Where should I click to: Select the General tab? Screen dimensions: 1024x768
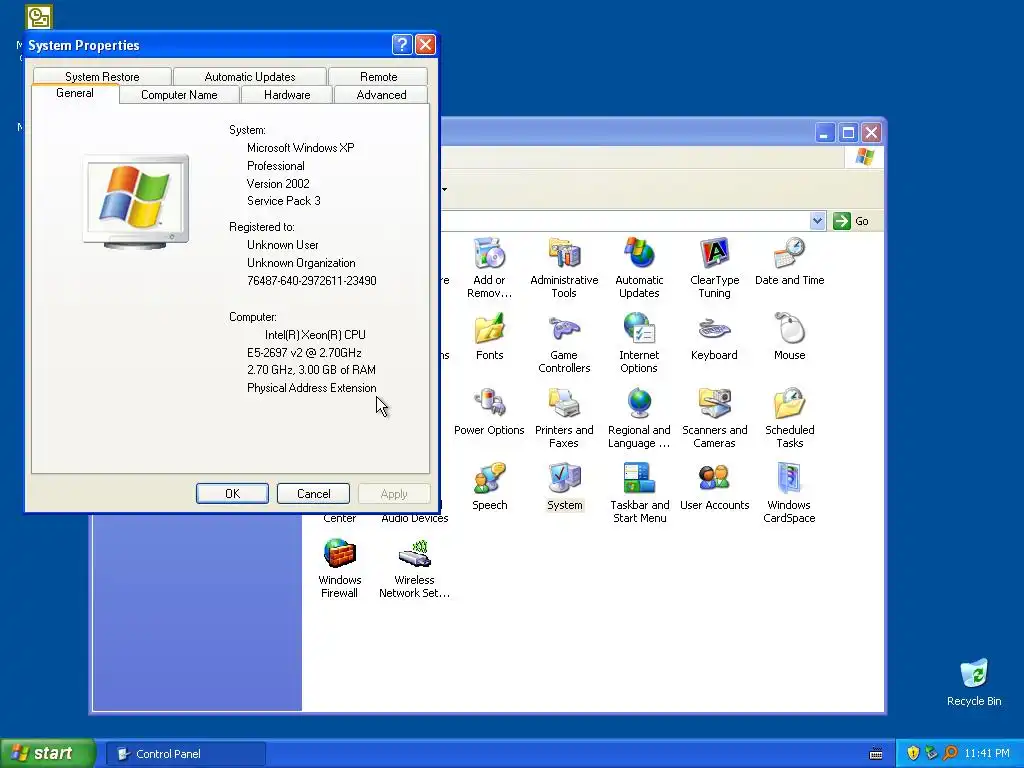pyautogui.click(x=75, y=93)
